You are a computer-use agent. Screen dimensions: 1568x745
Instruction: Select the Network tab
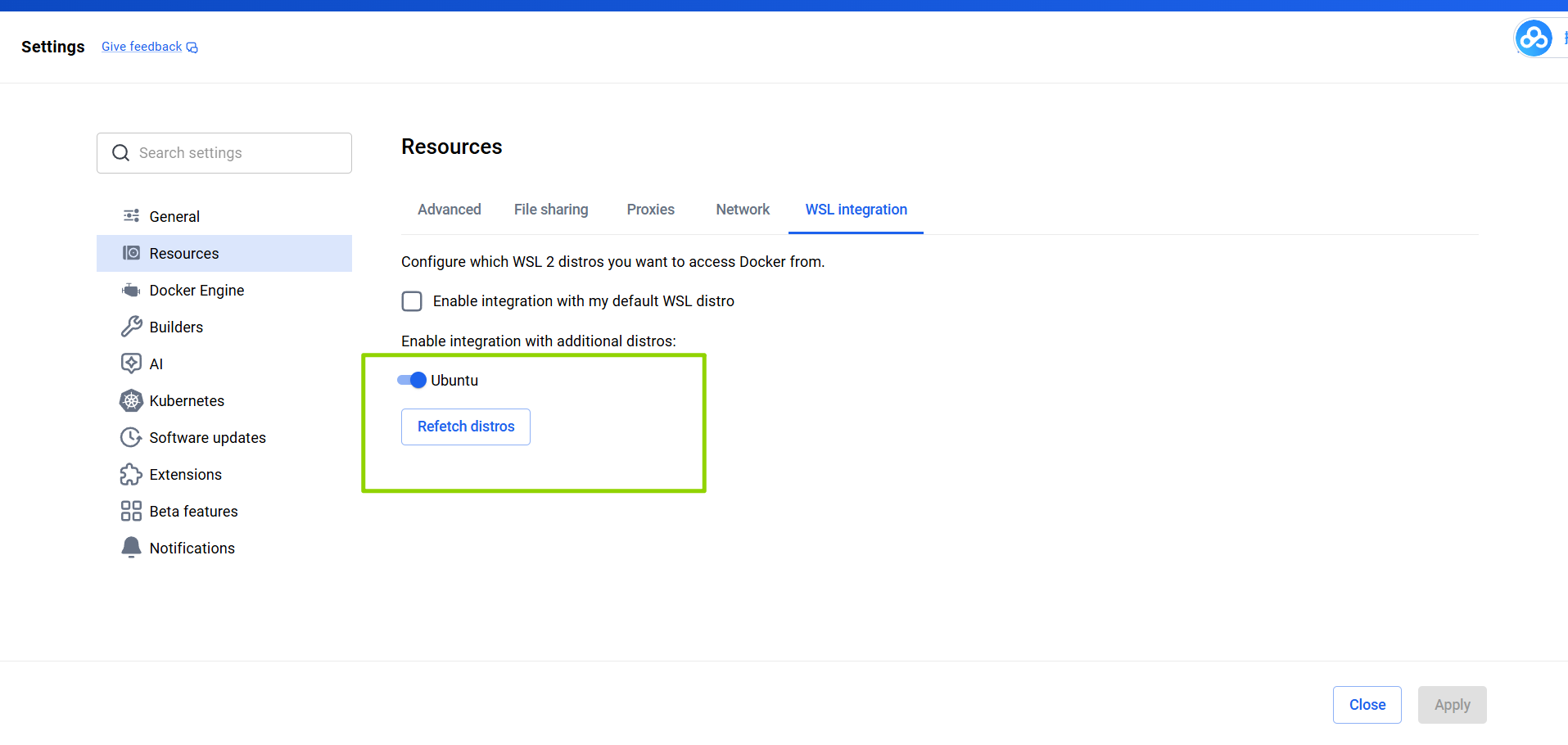[743, 210]
